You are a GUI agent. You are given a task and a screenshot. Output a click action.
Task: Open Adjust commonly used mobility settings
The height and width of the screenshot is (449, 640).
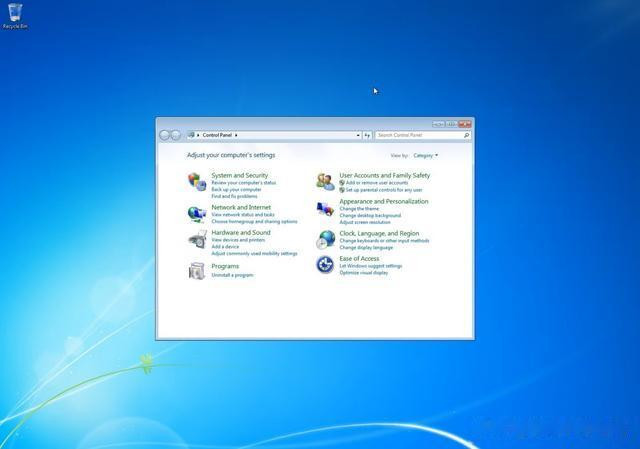coord(254,253)
